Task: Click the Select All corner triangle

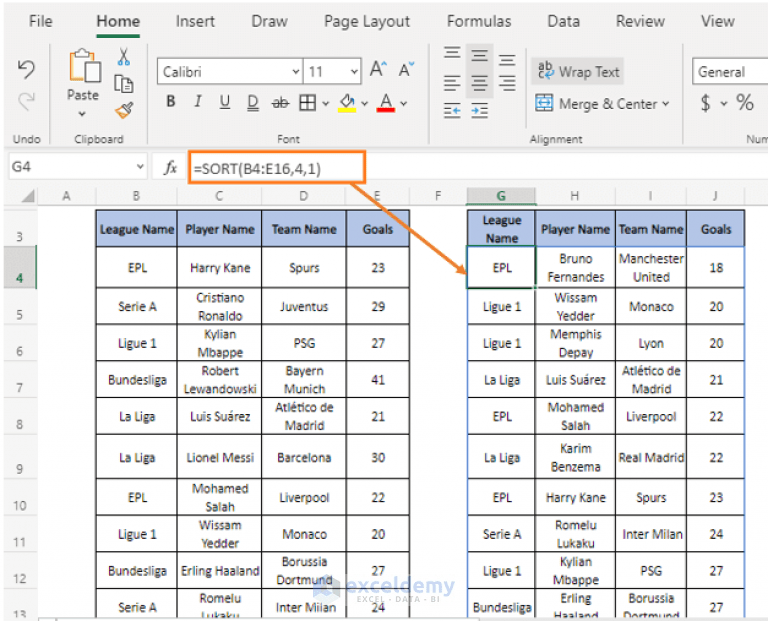Action: tap(27, 195)
